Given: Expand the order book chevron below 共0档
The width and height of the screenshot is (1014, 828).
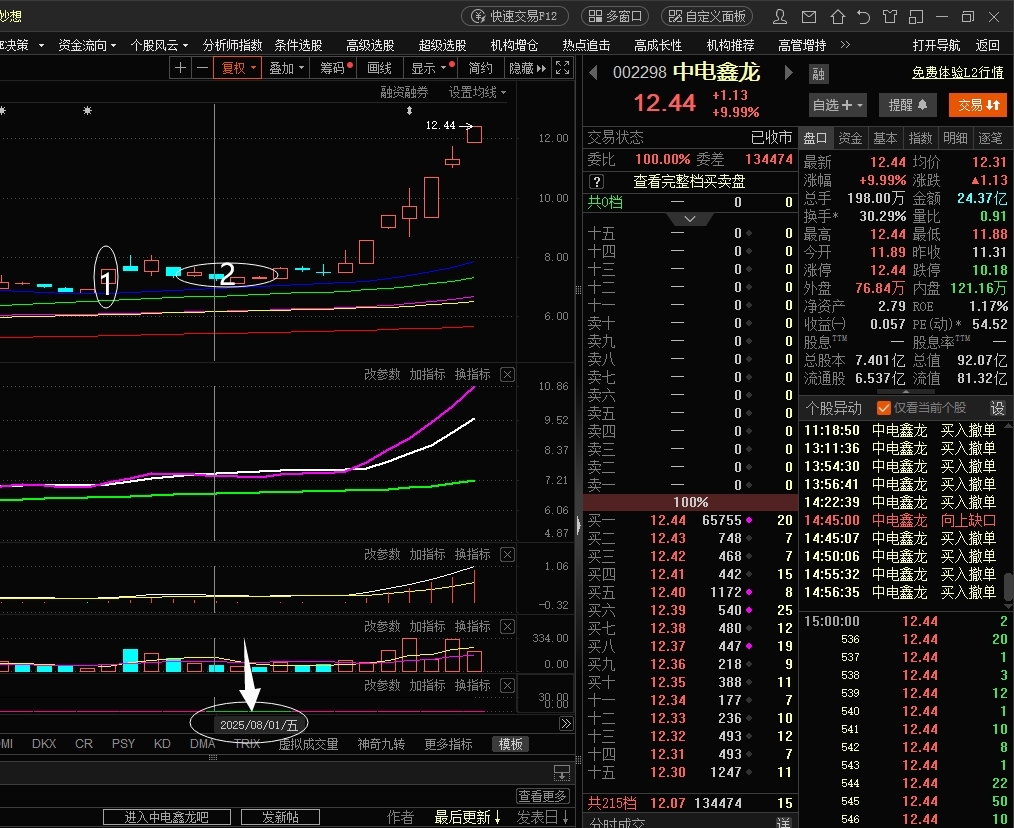Looking at the screenshot, I should click(690, 219).
